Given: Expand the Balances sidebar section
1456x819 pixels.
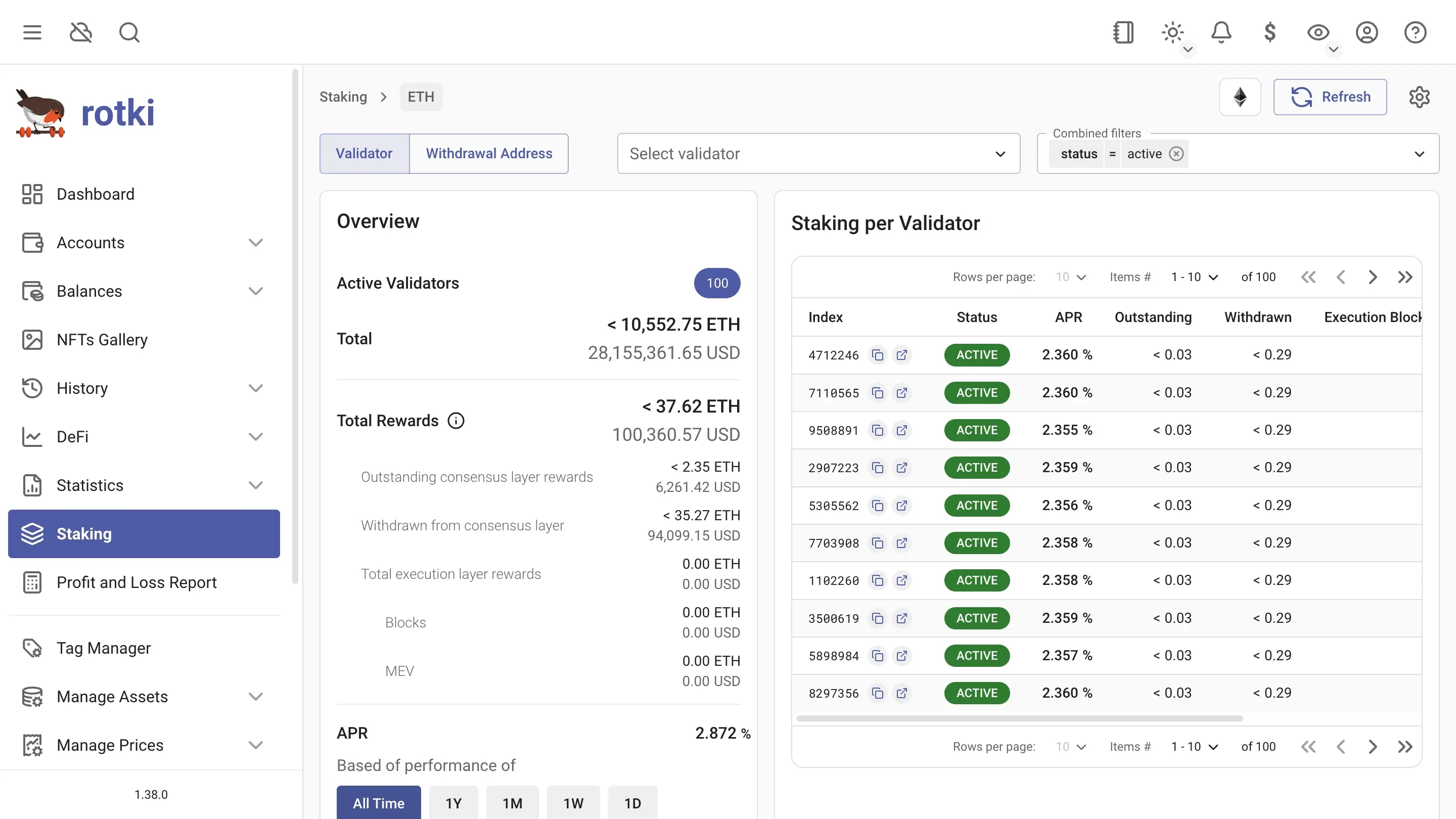Looking at the screenshot, I should (144, 291).
